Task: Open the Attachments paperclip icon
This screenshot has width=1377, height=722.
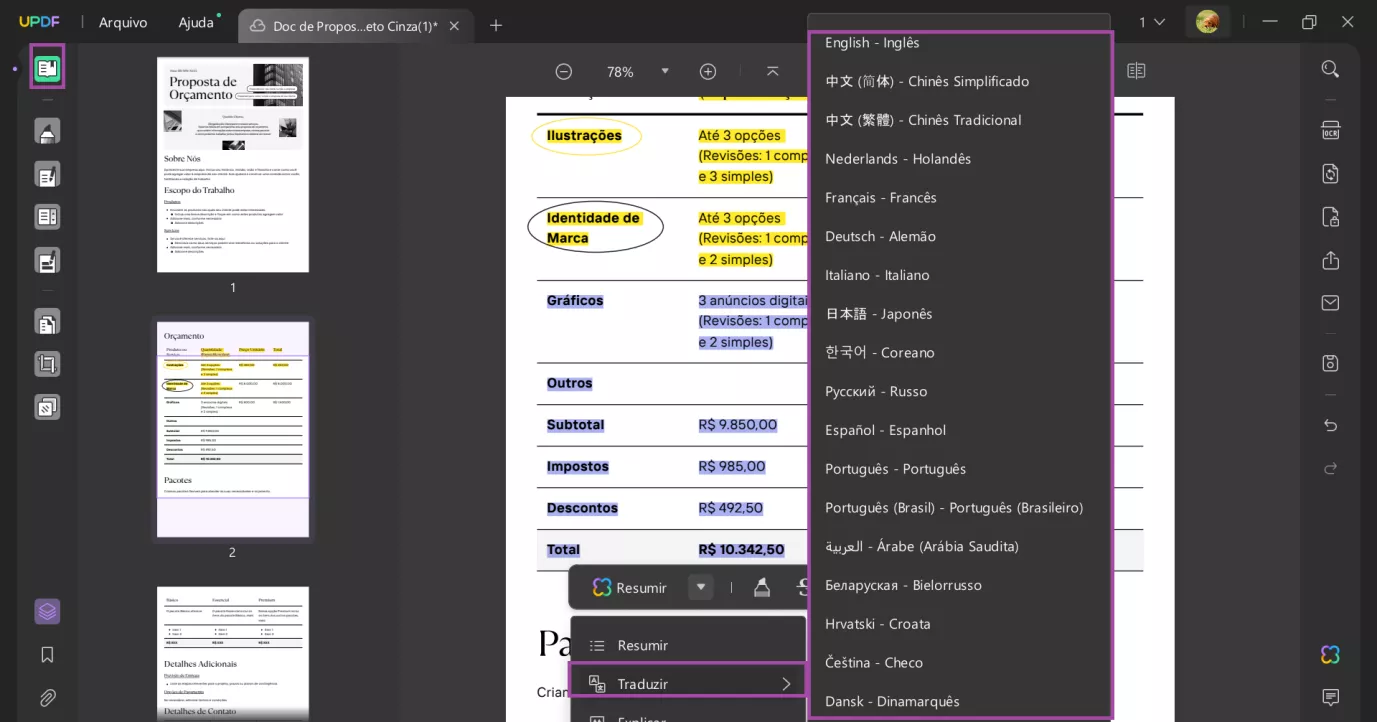Action: [x=47, y=698]
